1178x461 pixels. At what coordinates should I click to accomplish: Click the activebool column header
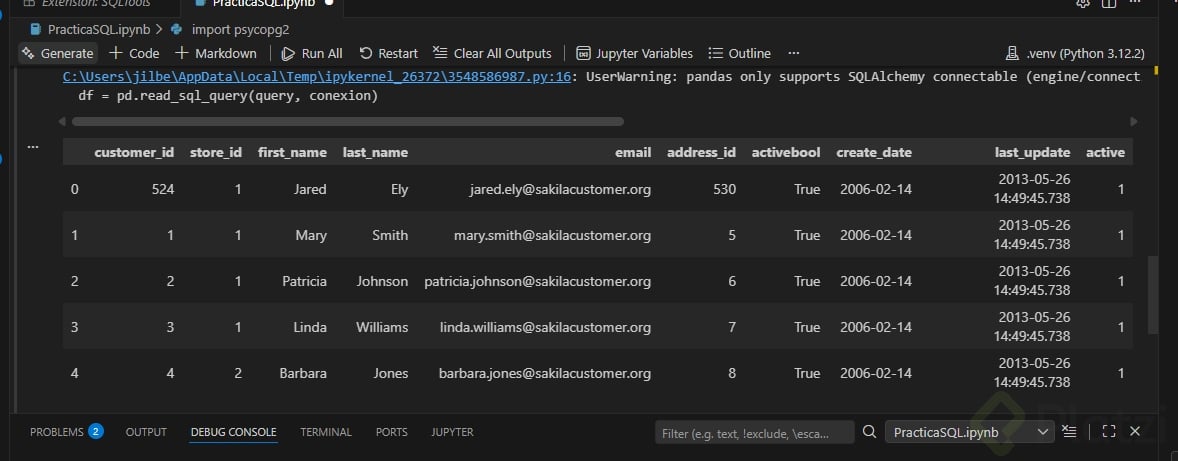[786, 152]
